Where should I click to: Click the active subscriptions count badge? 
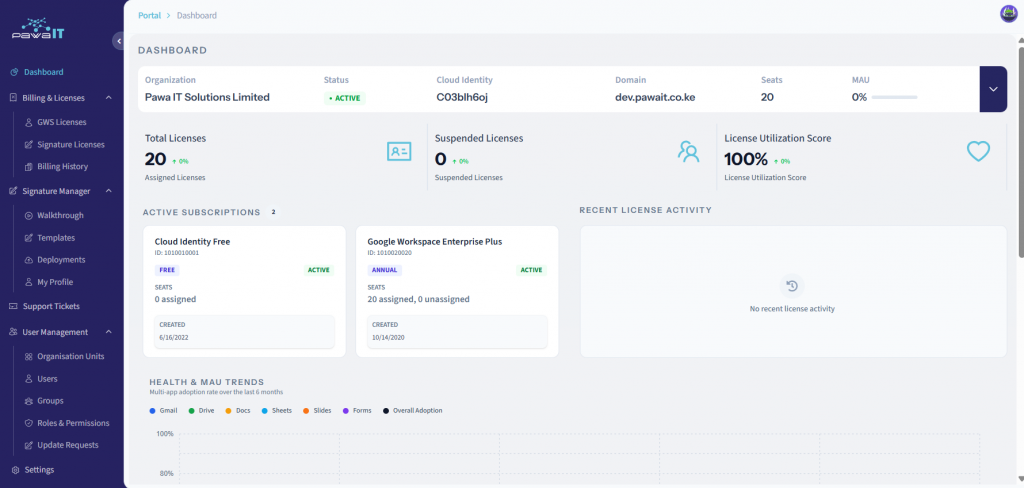click(274, 212)
